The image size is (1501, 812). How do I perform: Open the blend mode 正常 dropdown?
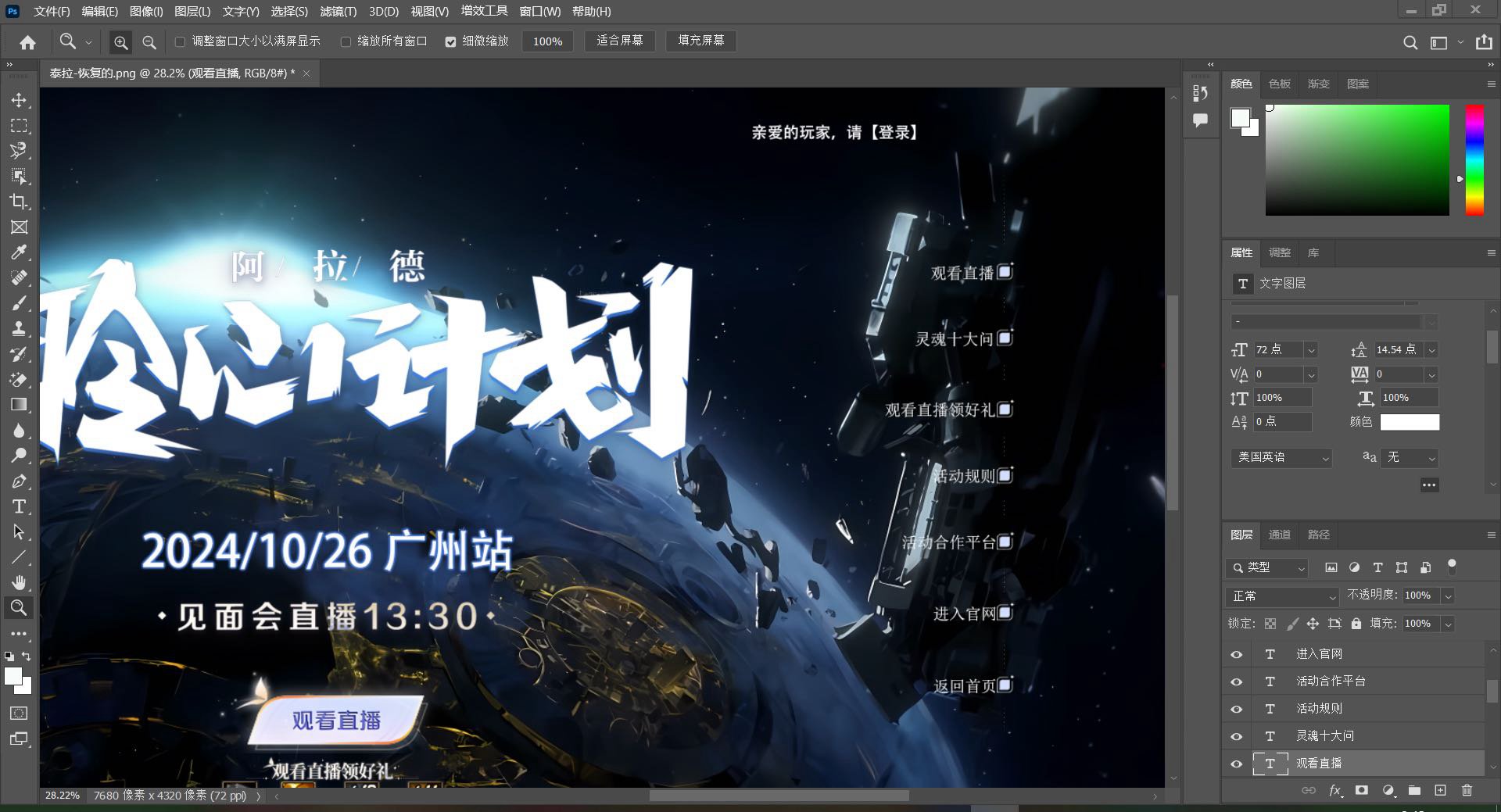(x=1283, y=596)
